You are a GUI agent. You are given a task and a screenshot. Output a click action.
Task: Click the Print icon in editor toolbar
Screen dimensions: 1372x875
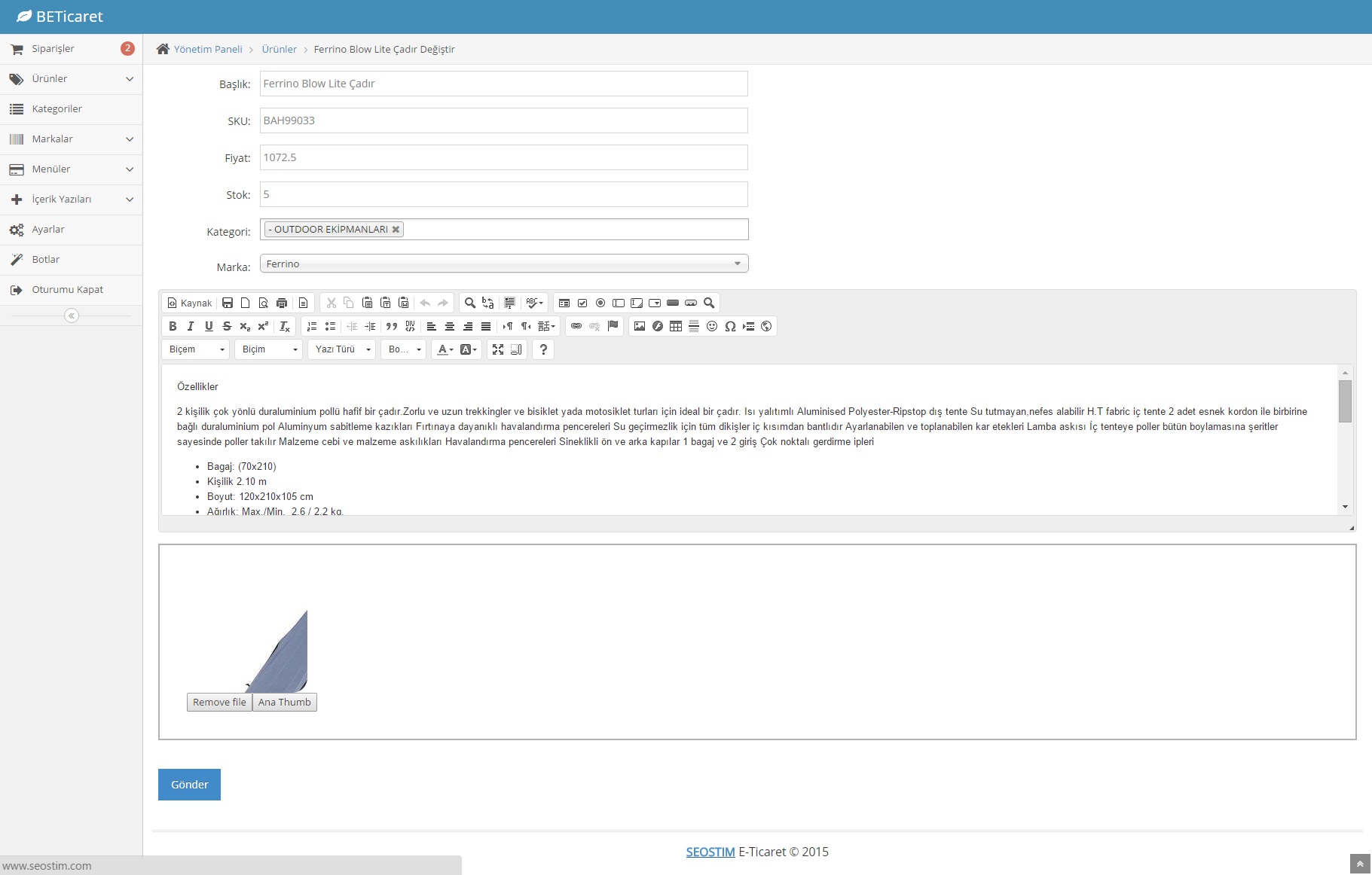(282, 303)
